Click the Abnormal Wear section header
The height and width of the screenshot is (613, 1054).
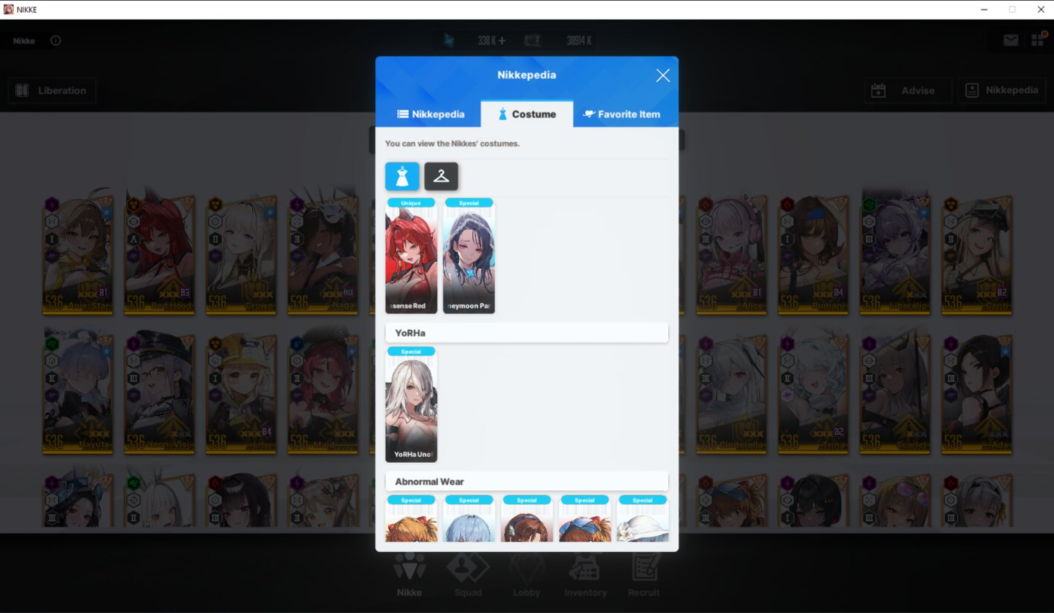coord(526,481)
